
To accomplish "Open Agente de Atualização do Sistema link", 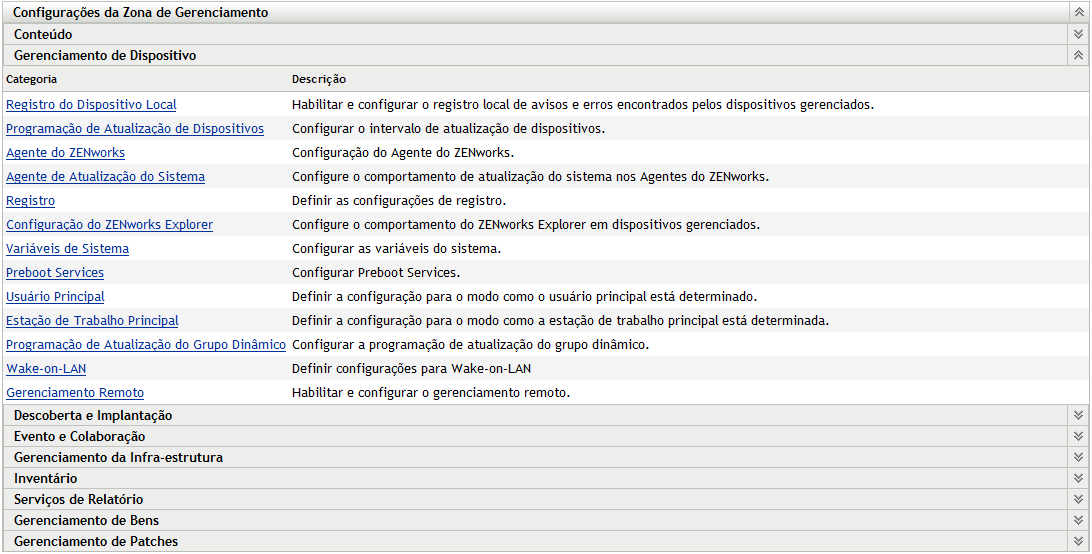I will pos(105,177).
